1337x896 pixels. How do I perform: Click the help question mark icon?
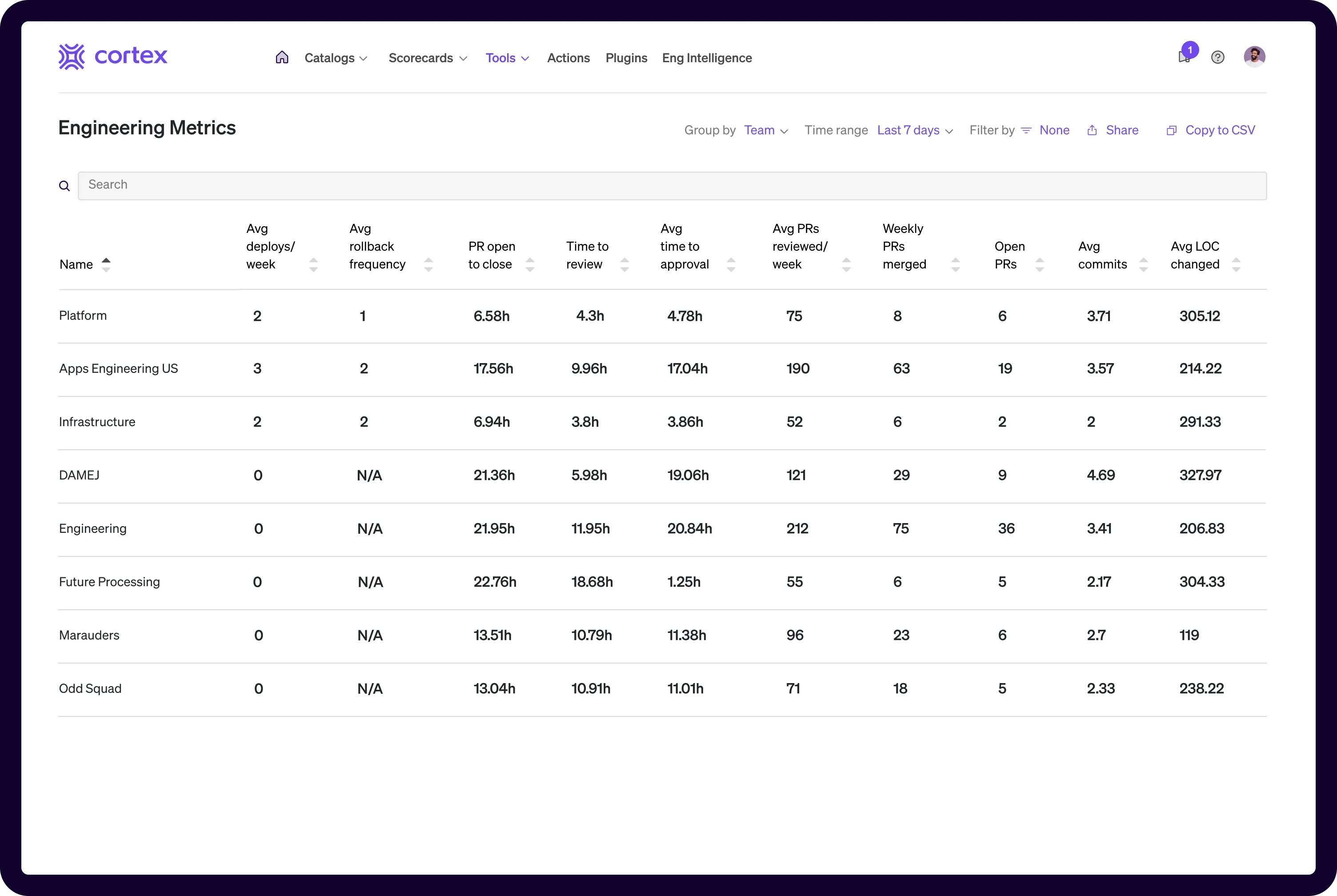[1217, 56]
